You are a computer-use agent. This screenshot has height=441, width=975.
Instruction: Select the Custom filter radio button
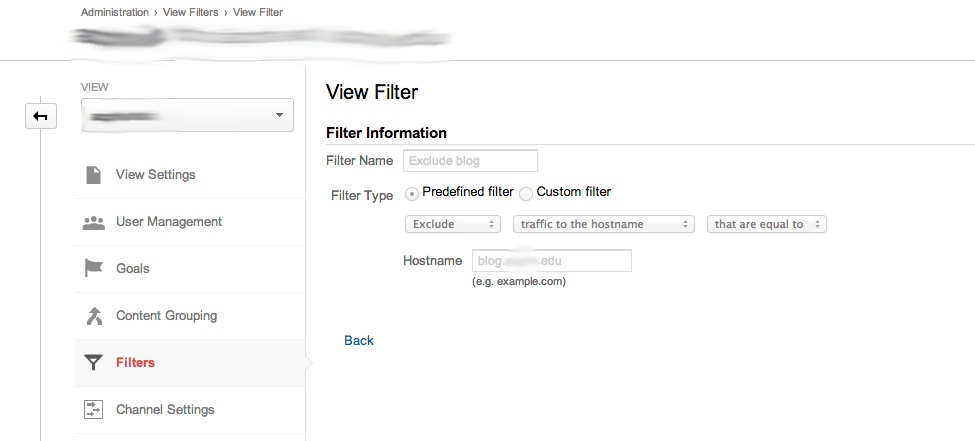click(526, 192)
